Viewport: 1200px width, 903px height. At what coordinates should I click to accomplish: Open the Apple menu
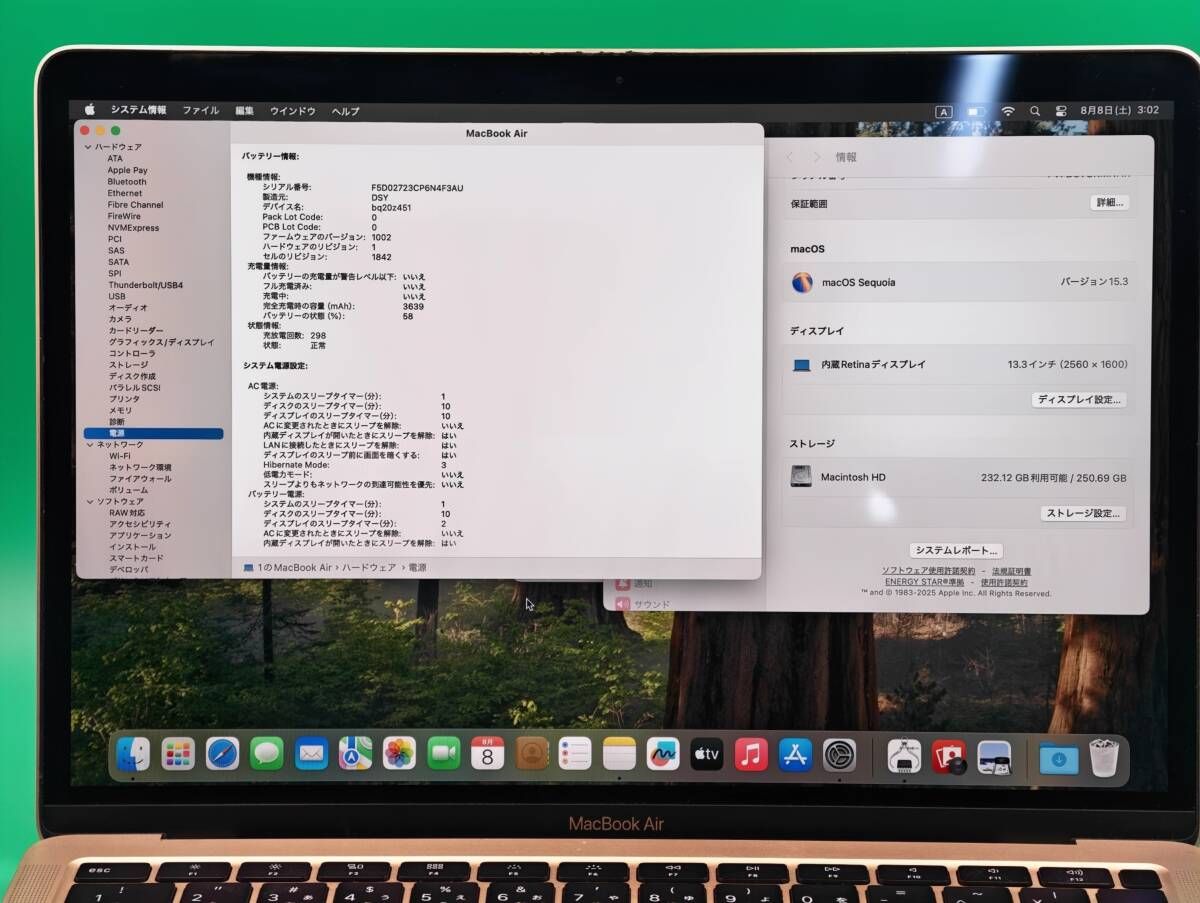pos(89,110)
